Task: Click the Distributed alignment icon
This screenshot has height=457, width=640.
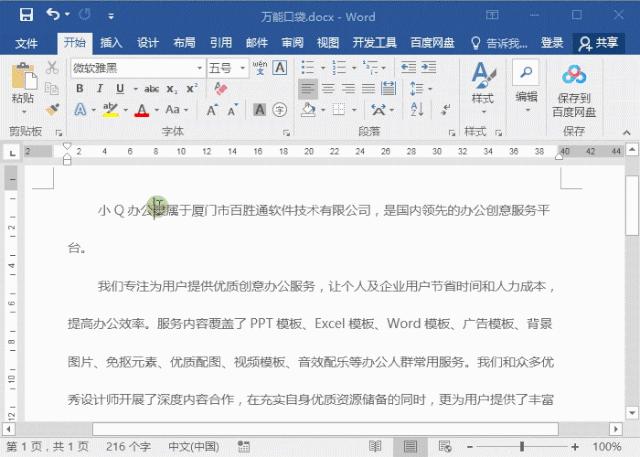Action: click(388, 89)
